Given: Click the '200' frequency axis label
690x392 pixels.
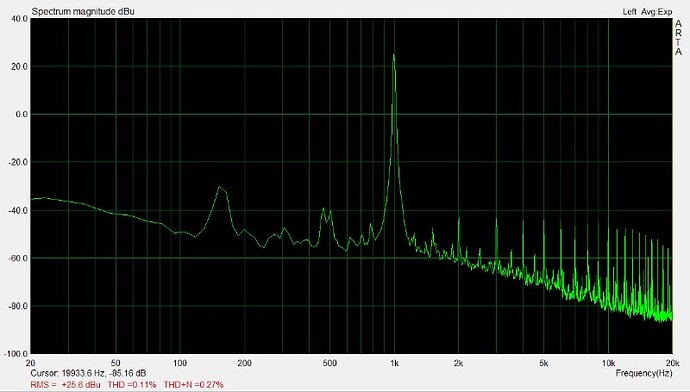Looking at the screenshot, I should (x=244, y=363).
